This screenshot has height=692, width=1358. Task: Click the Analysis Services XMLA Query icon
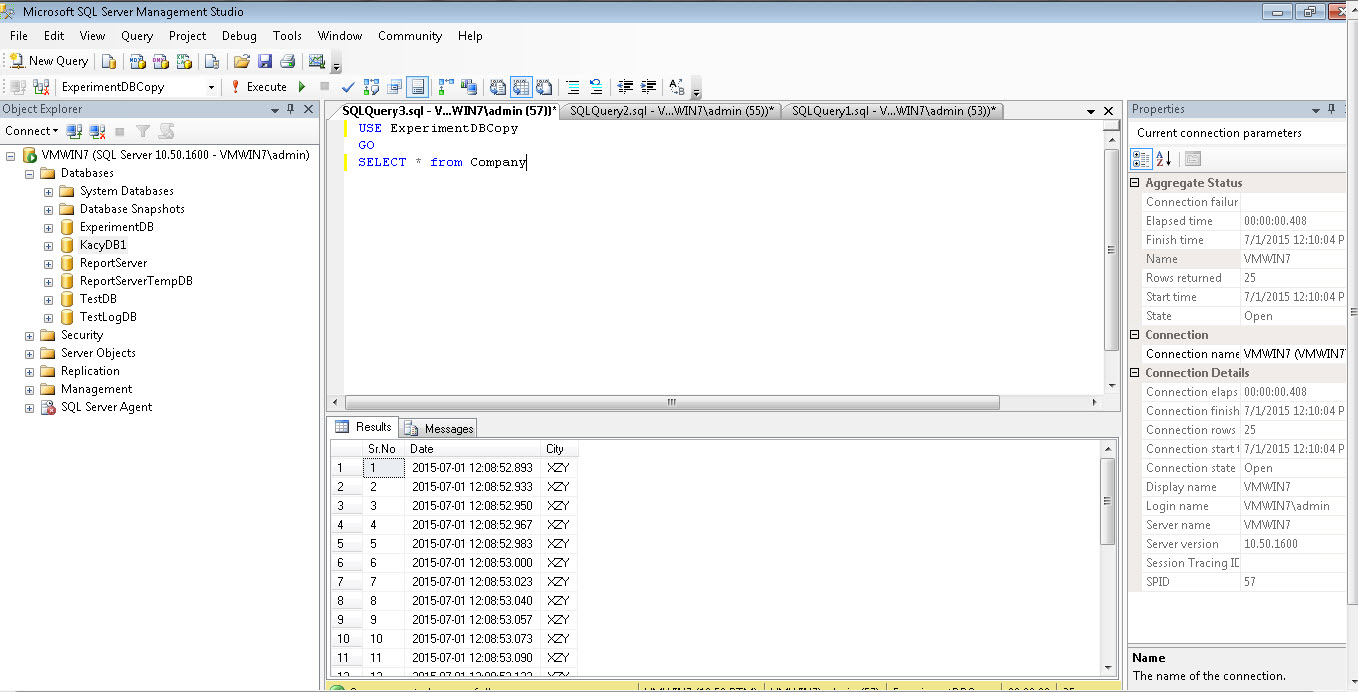(x=183, y=61)
